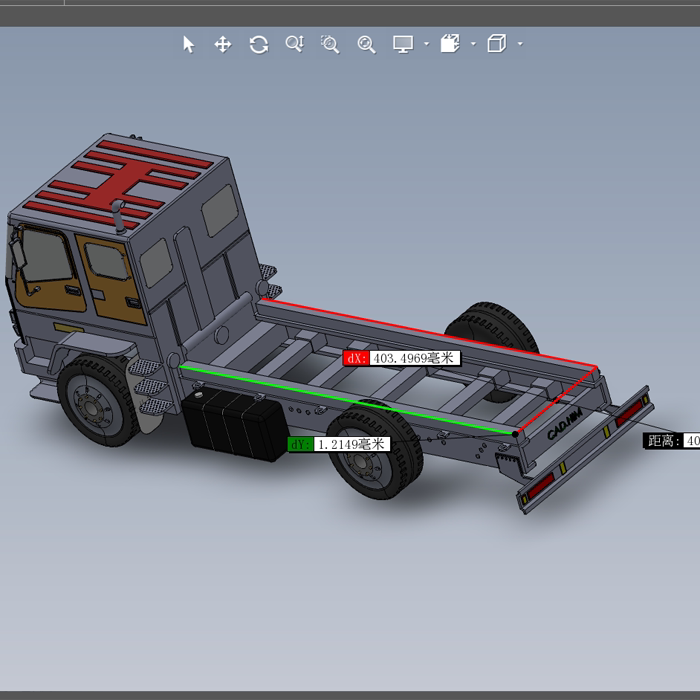Activate the rotate view tool
700x700 pixels.
[x=259, y=45]
